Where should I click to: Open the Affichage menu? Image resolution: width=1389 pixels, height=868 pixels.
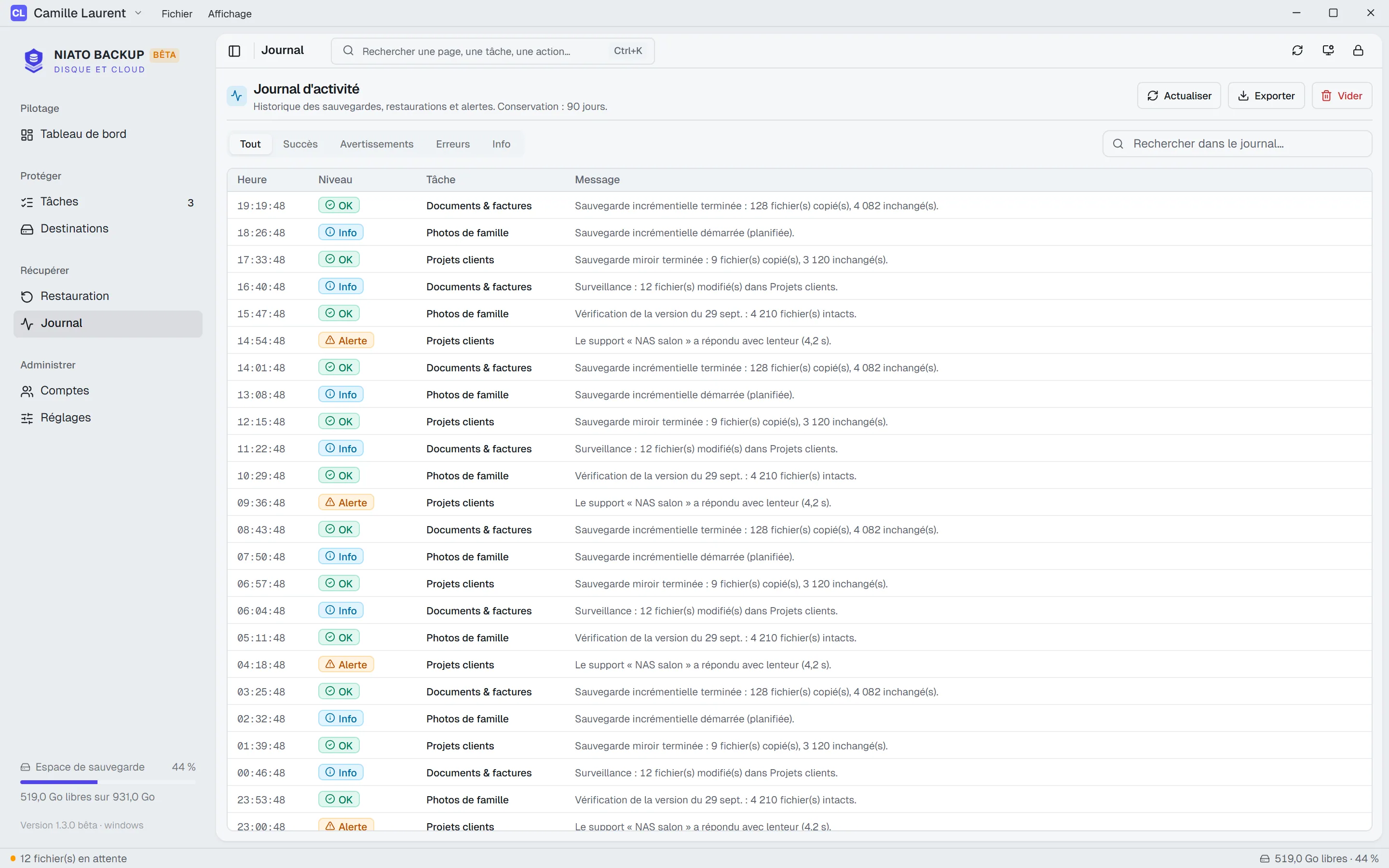tap(230, 14)
